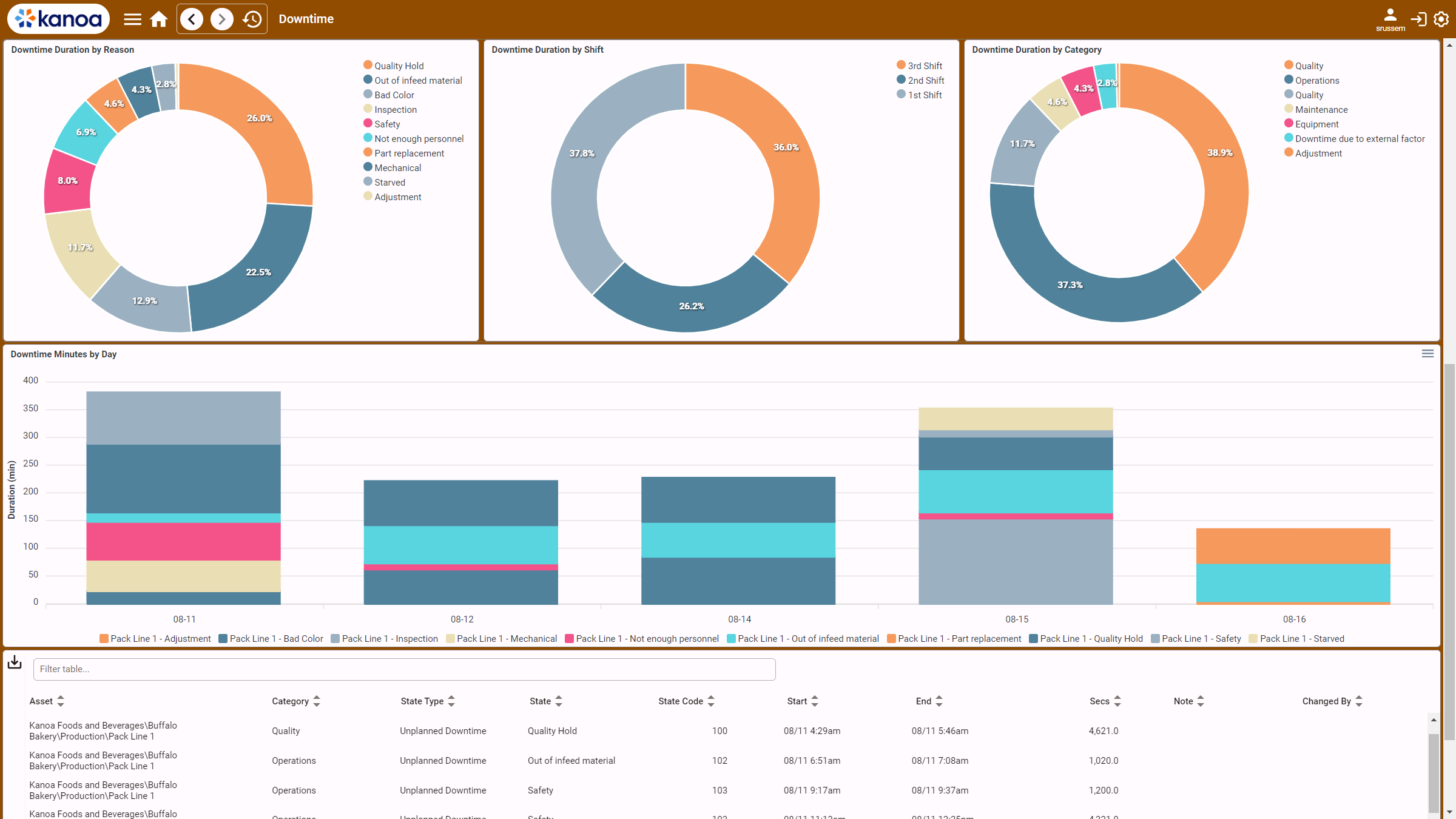This screenshot has height=819, width=1456.
Task: Click the 08-16 orange Part replacement bar segment
Action: pyautogui.click(x=1293, y=546)
